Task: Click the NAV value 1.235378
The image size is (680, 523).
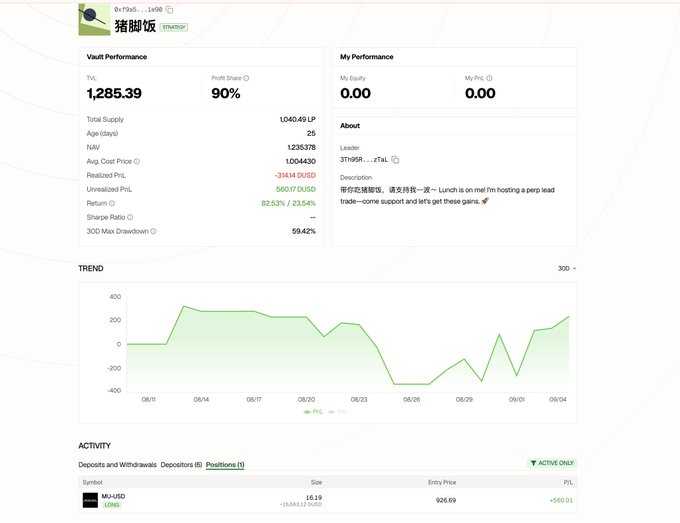Action: point(301,147)
